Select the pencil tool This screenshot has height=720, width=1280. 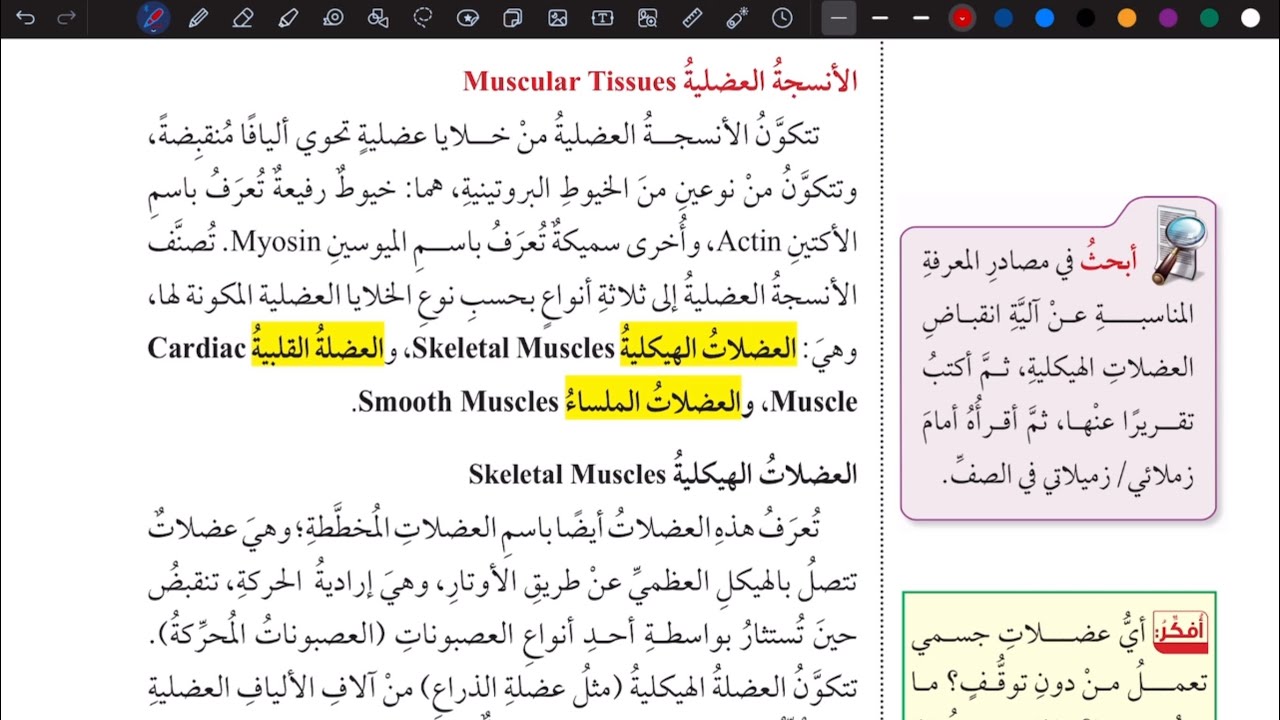pyautogui.click(x=198, y=18)
